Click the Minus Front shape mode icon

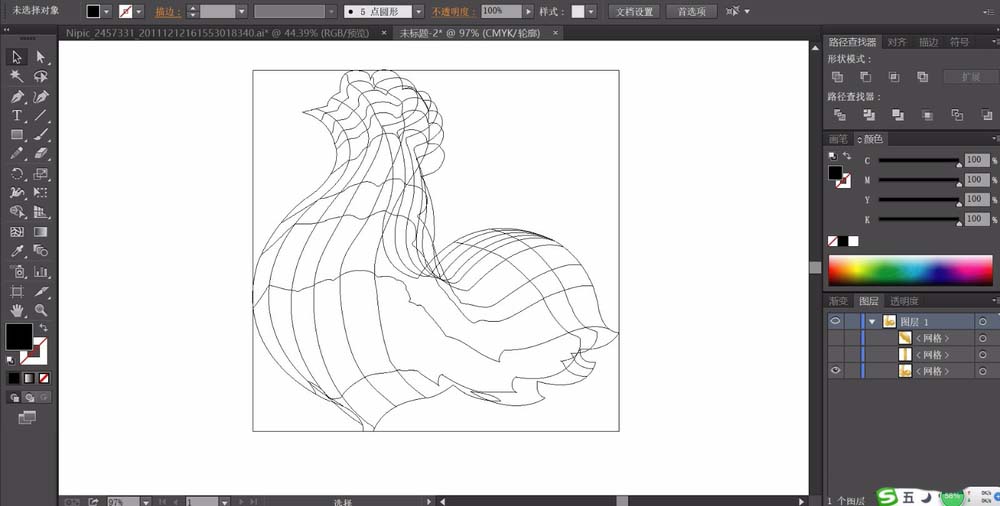click(865, 77)
